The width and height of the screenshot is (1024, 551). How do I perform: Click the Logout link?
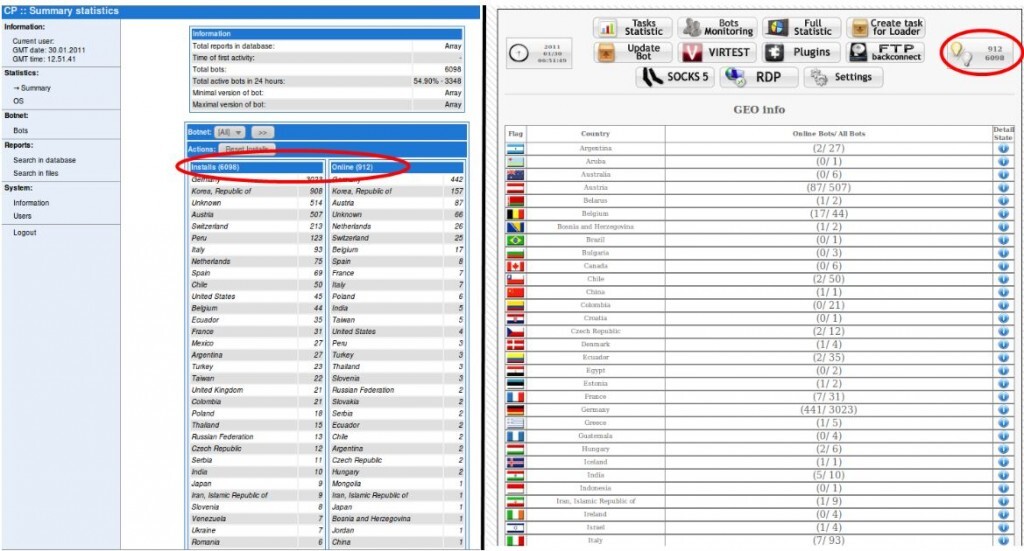click(x=25, y=232)
